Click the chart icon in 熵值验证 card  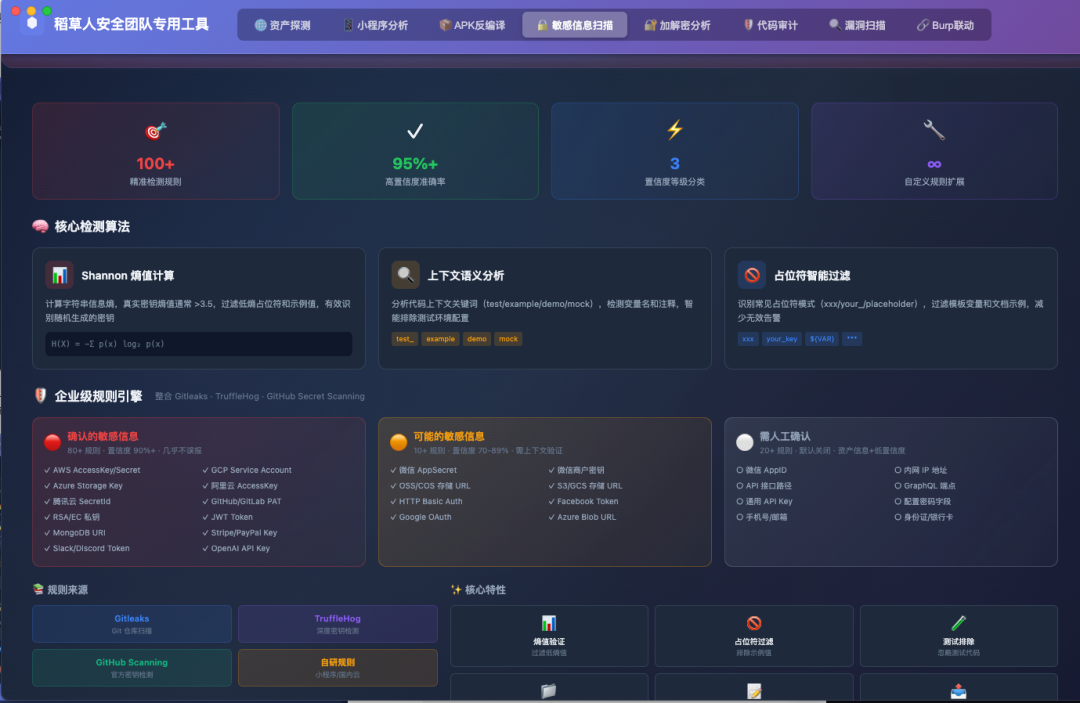click(549, 623)
